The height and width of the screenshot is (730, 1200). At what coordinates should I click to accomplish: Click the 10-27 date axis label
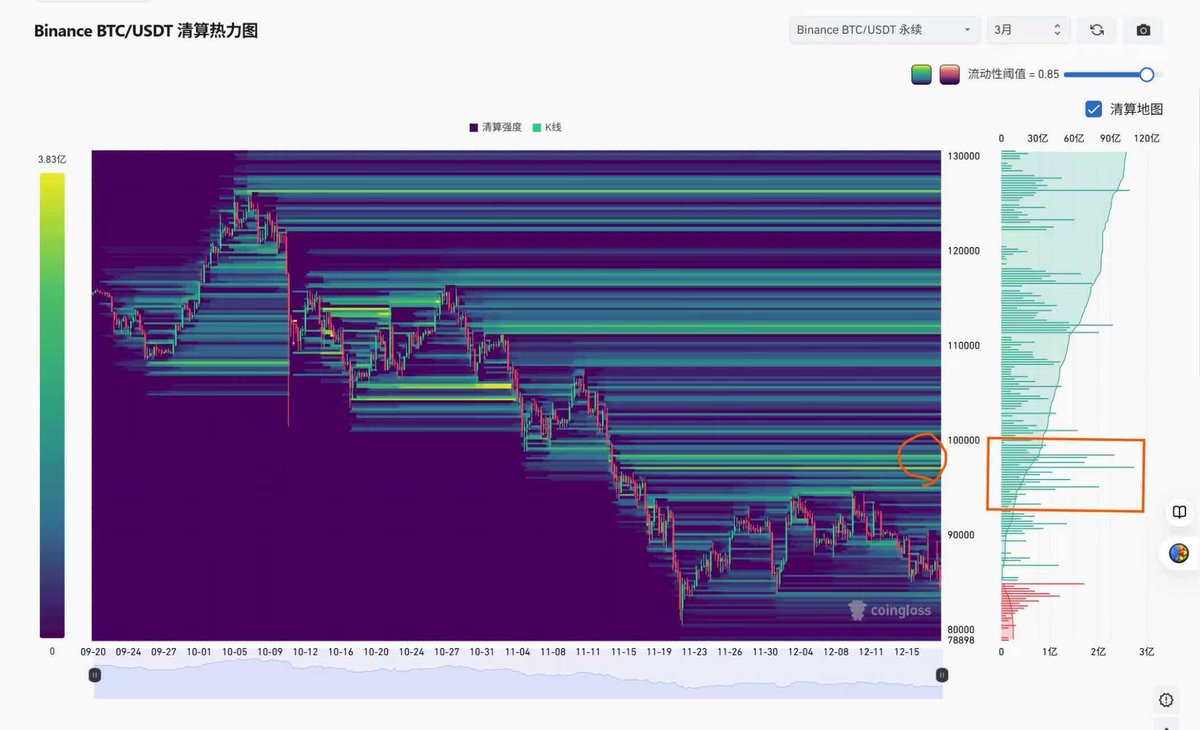pos(447,652)
